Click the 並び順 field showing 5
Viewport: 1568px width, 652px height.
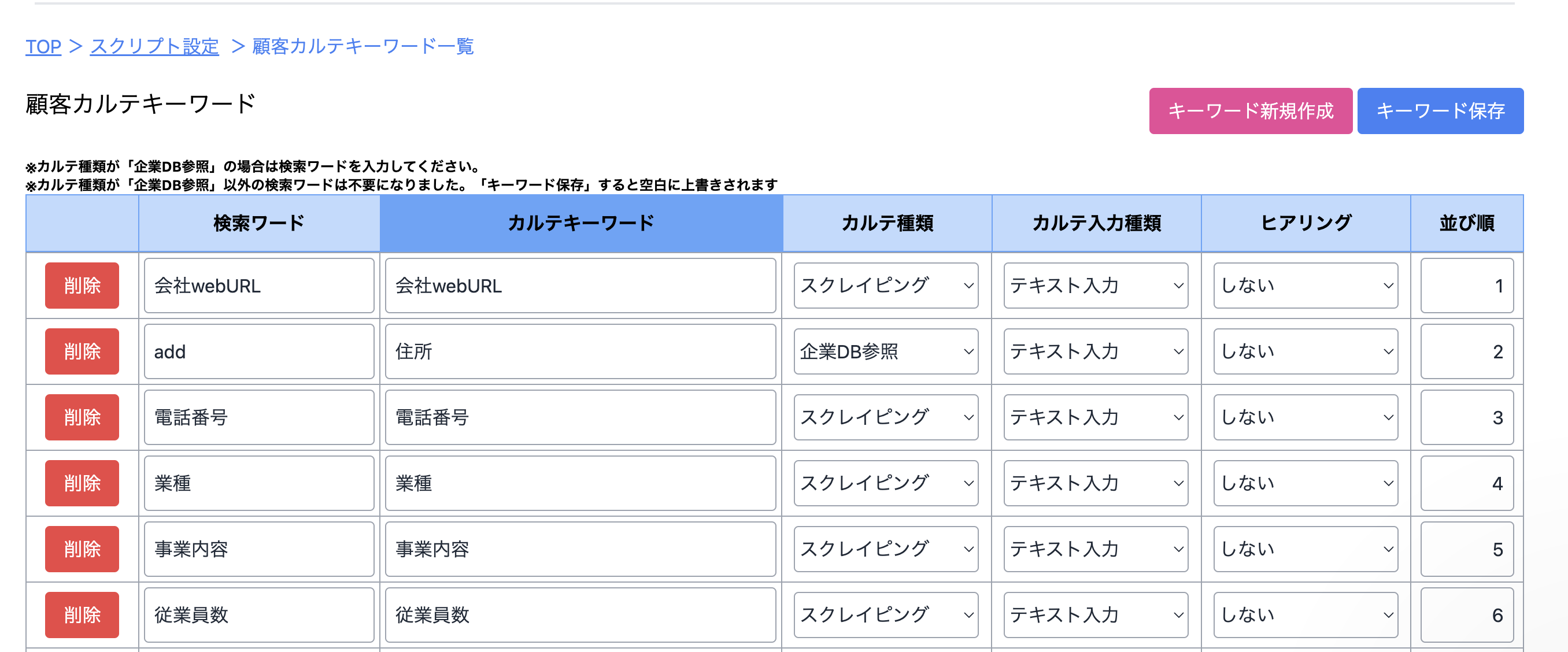point(1467,549)
